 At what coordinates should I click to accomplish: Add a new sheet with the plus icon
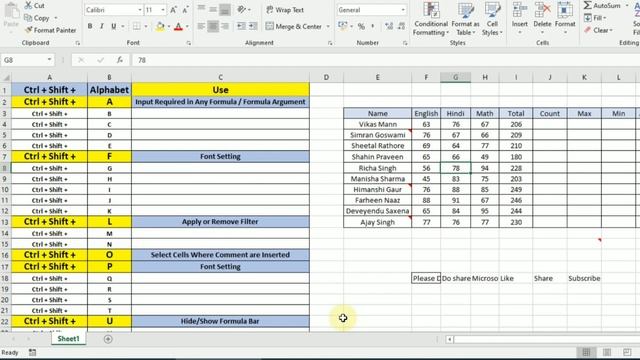point(108,339)
